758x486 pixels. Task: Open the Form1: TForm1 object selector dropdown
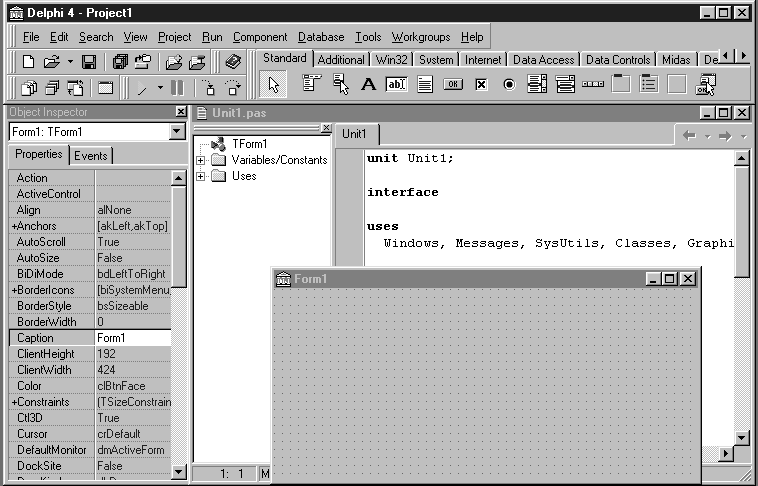177,132
